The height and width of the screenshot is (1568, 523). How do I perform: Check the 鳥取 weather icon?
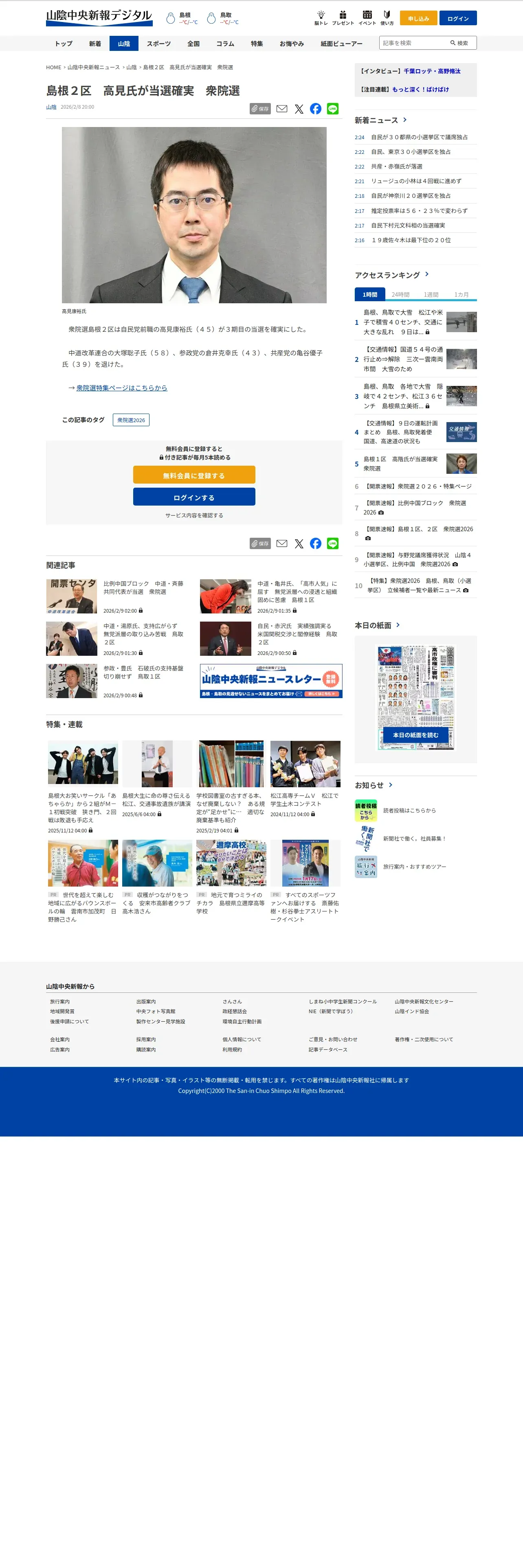(211, 18)
